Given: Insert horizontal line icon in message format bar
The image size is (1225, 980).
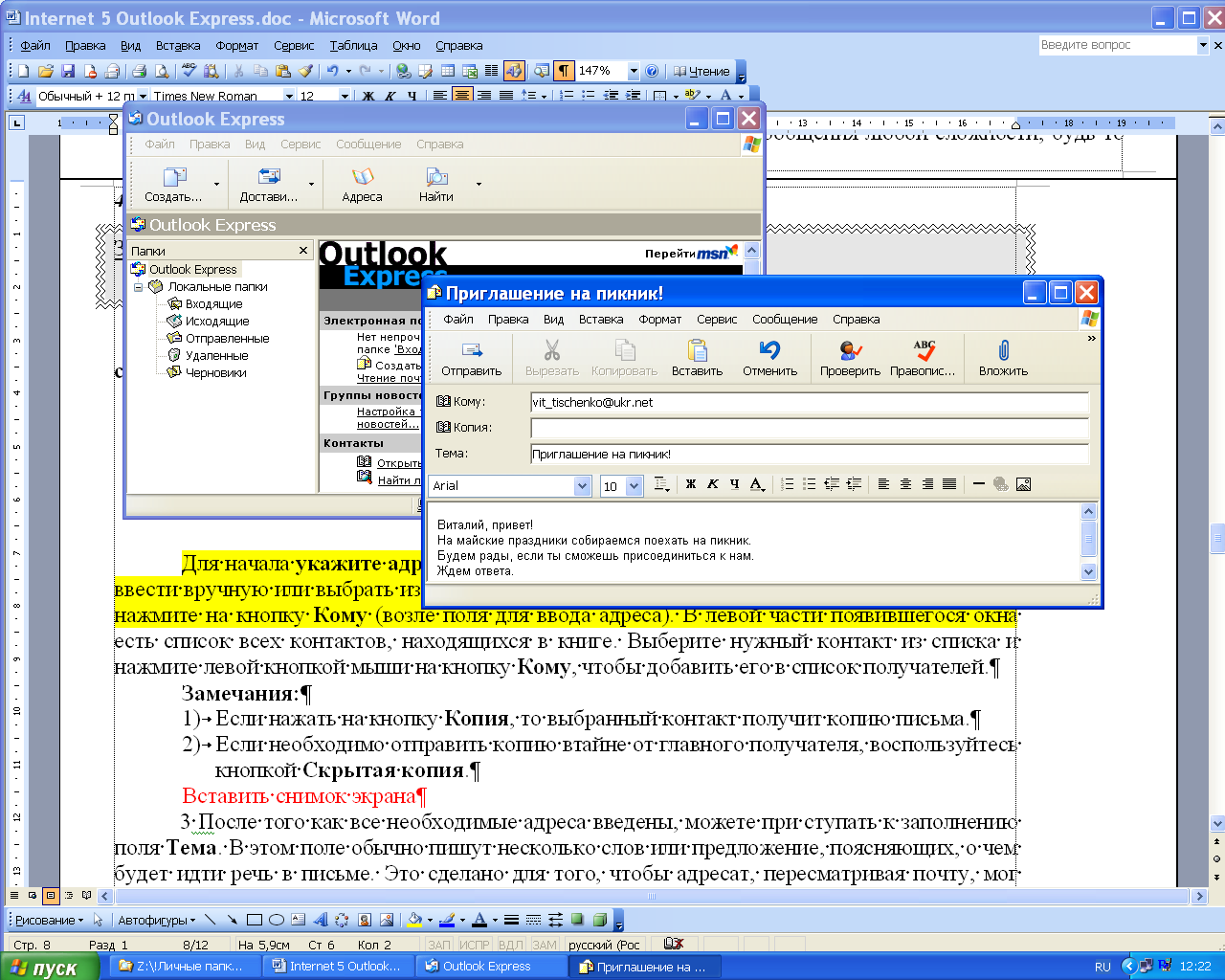Looking at the screenshot, I should [x=978, y=484].
